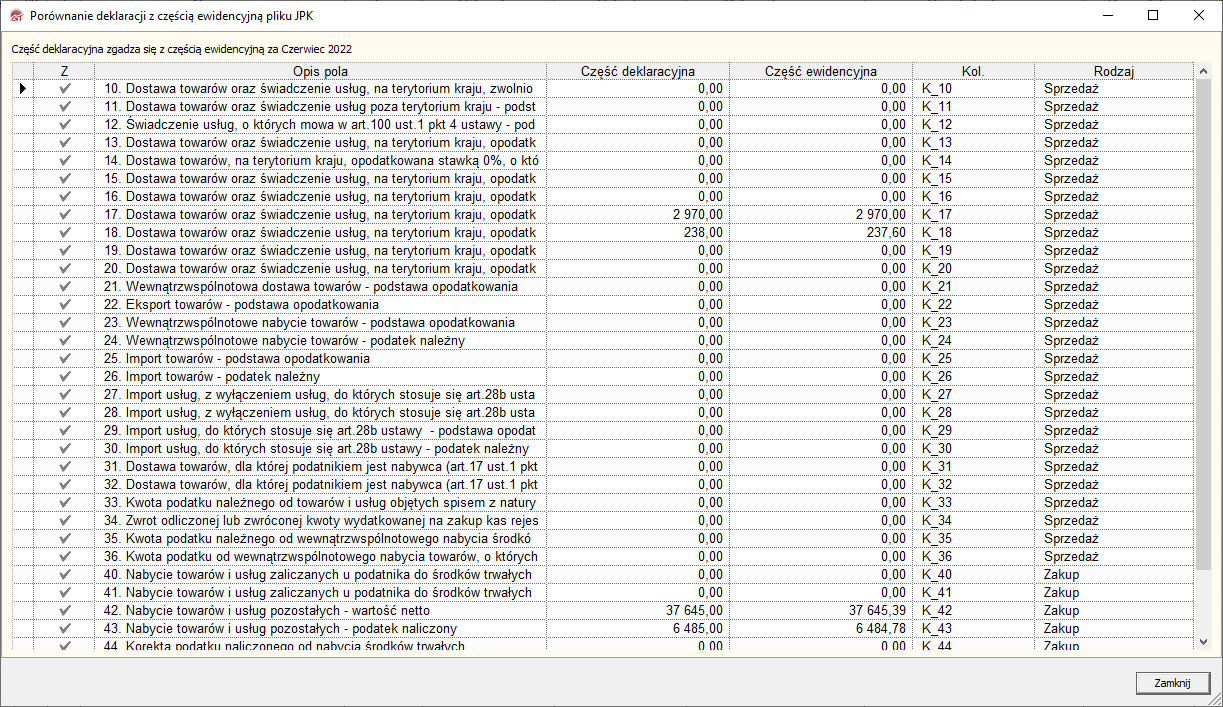Select row 12 Świadczenie usług art.100
The image size is (1223, 707).
[321, 125]
